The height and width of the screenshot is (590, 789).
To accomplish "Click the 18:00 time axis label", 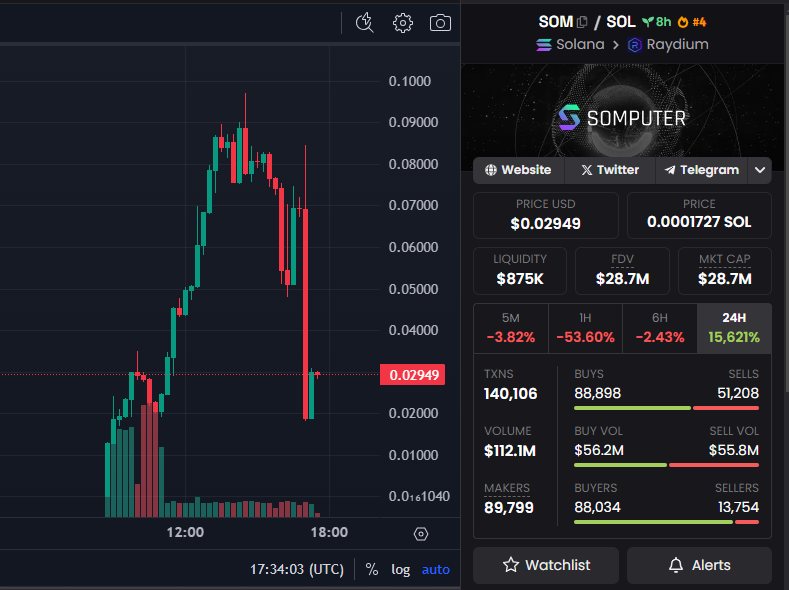I will tap(329, 532).
